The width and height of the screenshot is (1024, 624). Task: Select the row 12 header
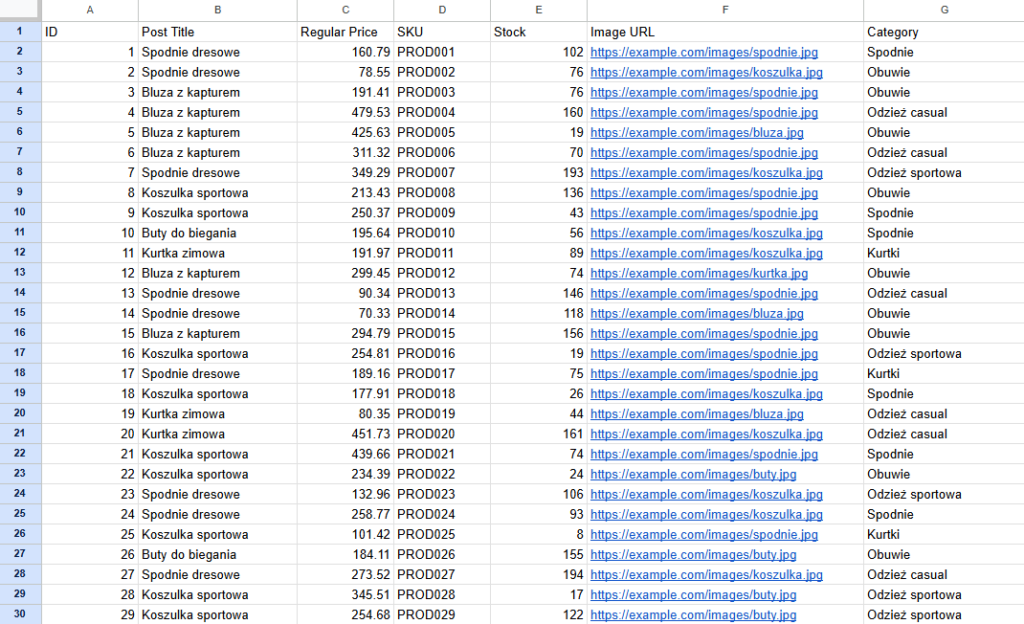tap(20, 253)
